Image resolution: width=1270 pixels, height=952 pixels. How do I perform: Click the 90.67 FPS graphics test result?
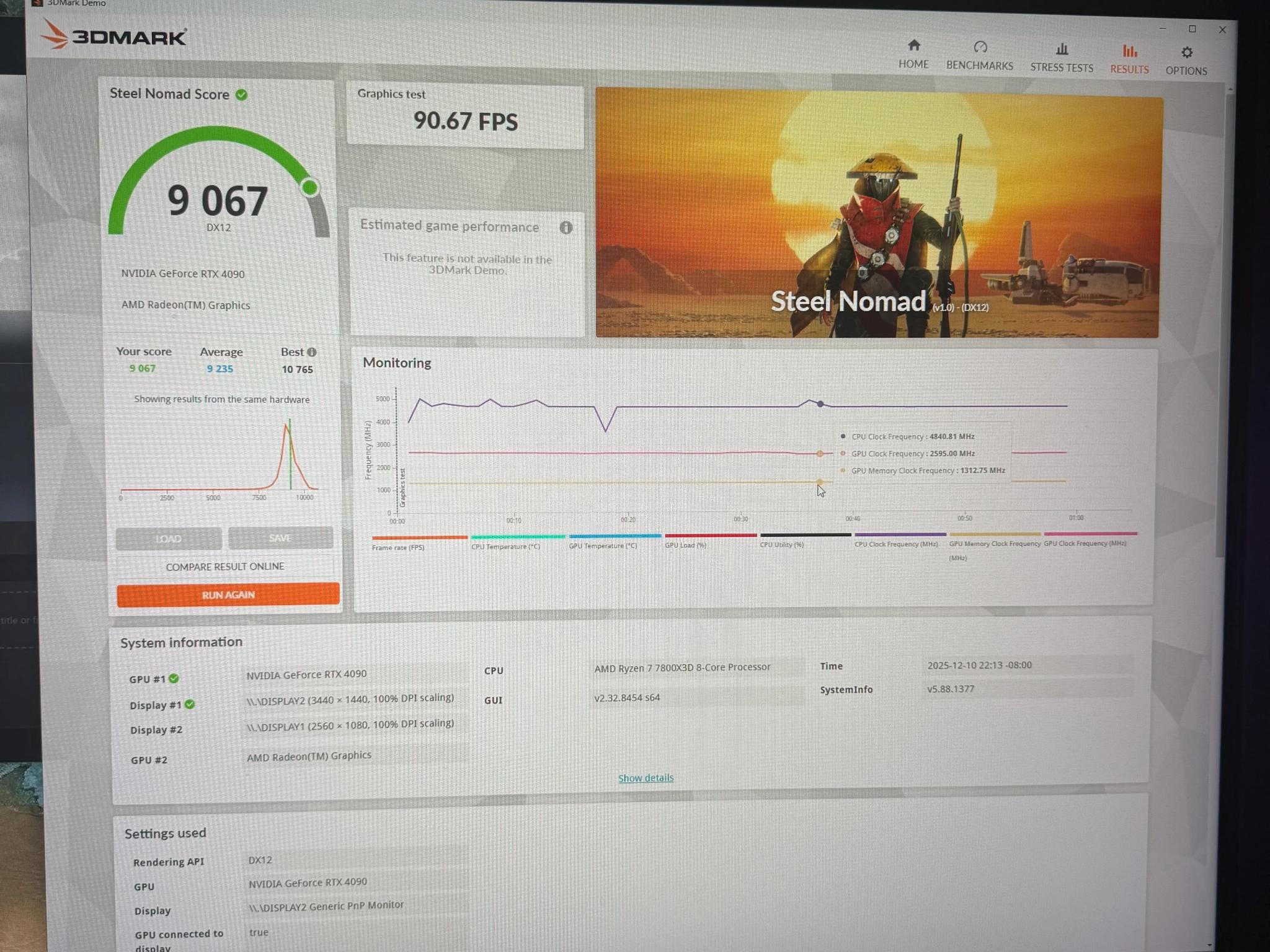click(x=465, y=121)
